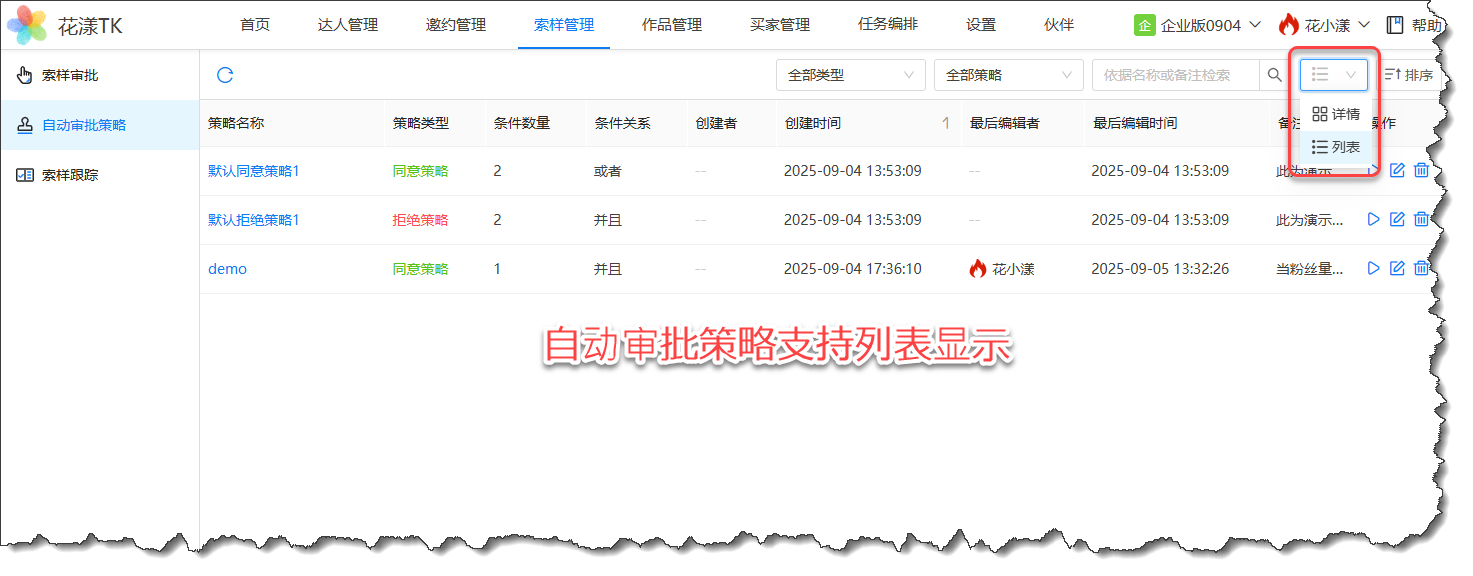The height and width of the screenshot is (576, 1473).
Task: Select 列表 view option
Action: point(1336,147)
